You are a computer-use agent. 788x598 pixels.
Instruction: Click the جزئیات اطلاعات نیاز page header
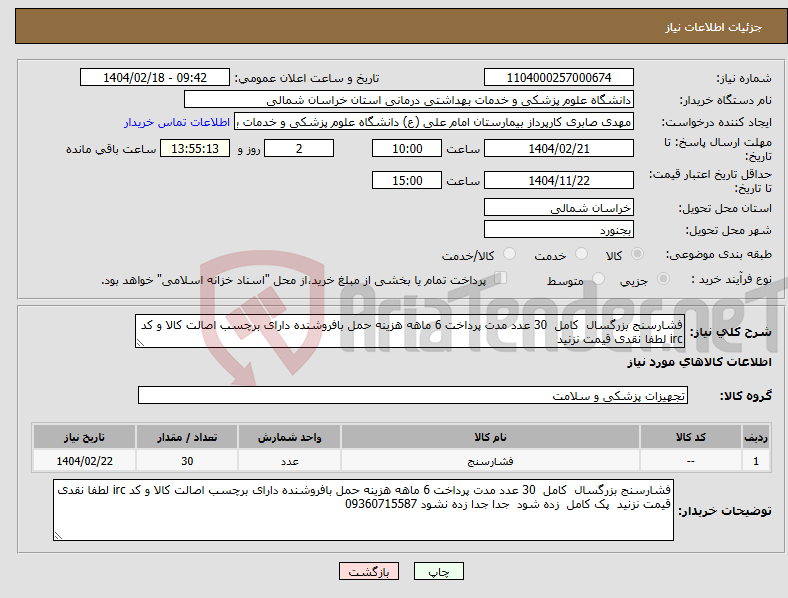pyautogui.click(x=714, y=27)
